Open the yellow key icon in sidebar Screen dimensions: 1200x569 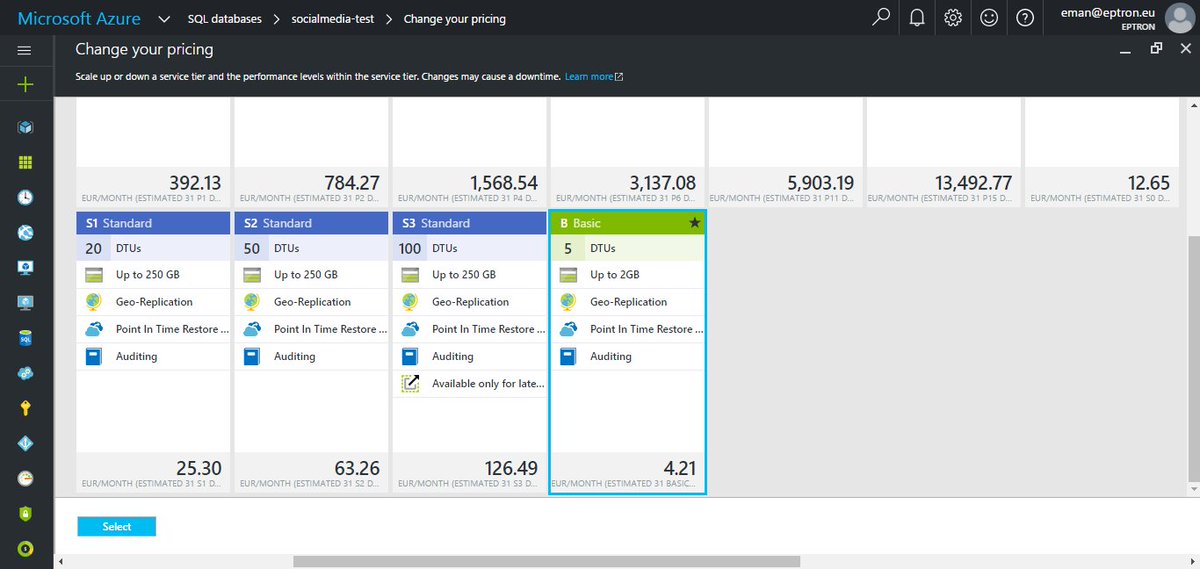tap(25, 408)
